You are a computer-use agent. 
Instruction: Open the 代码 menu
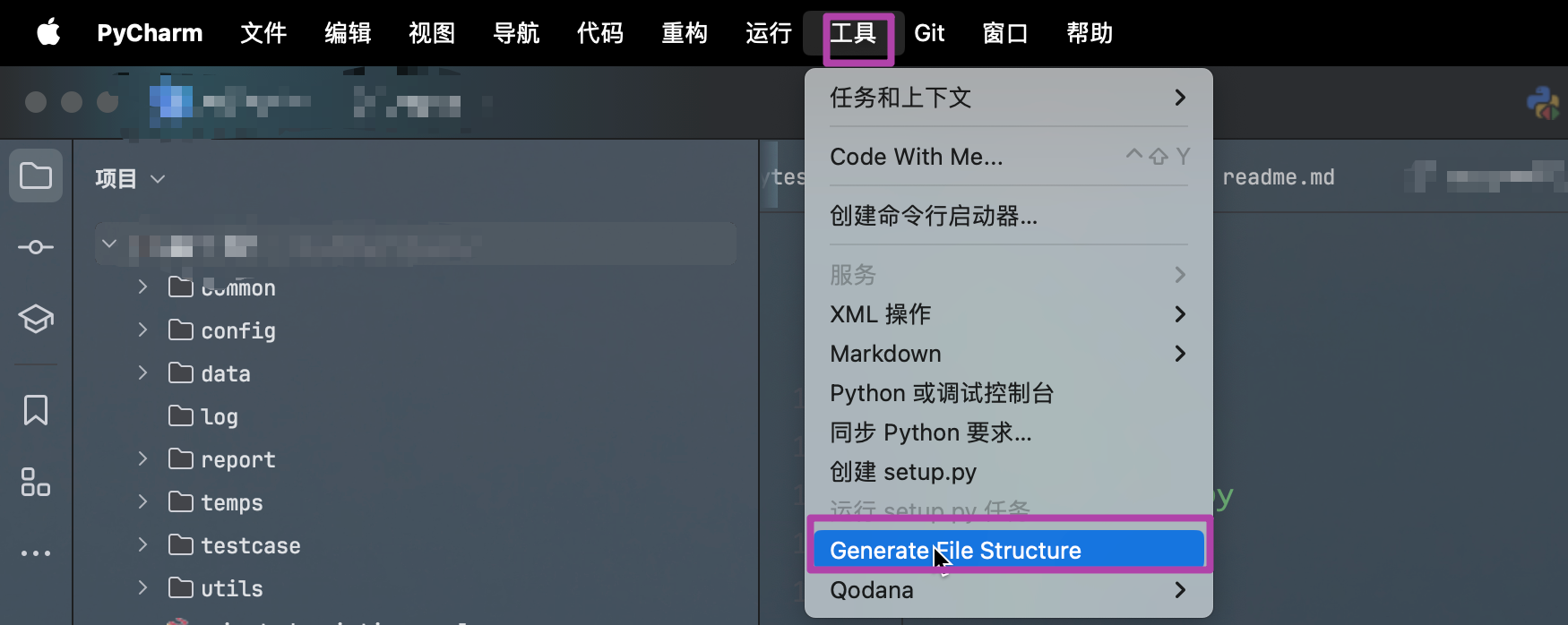600,33
